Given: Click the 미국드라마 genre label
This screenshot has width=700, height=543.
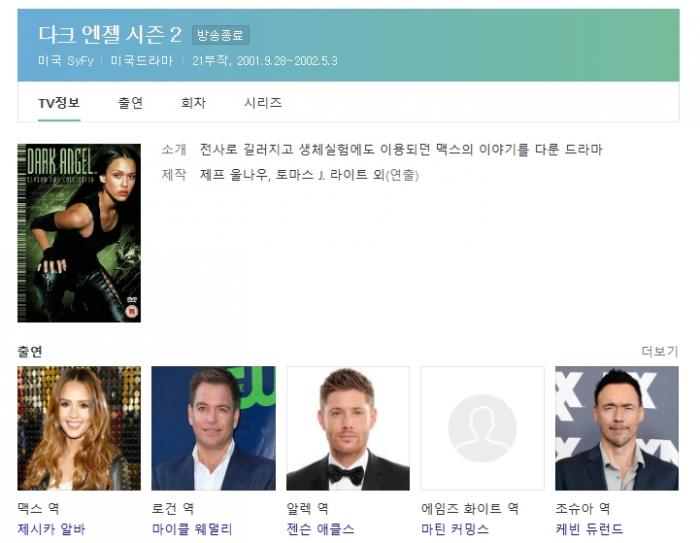Looking at the screenshot, I should tap(142, 60).
